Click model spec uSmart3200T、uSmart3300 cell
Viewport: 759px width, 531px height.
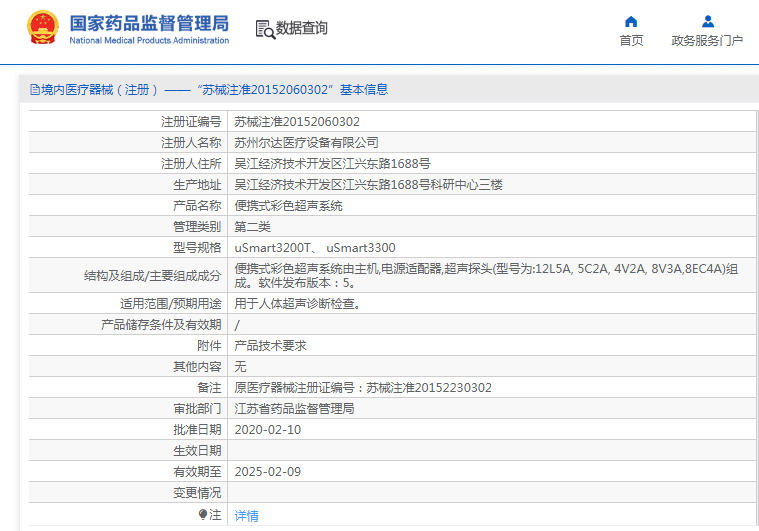pos(315,248)
